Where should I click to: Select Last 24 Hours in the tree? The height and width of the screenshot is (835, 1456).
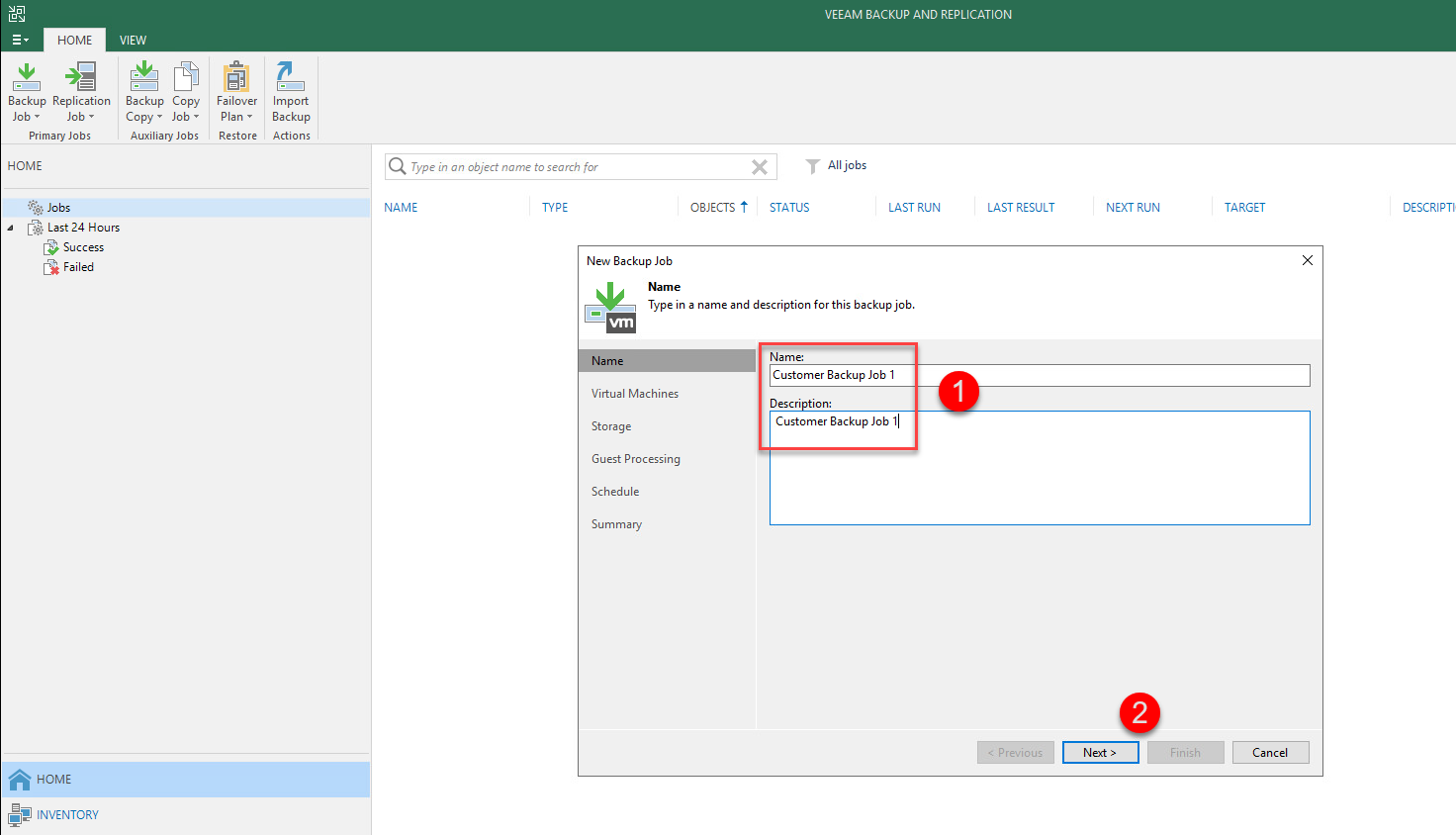coord(83,228)
